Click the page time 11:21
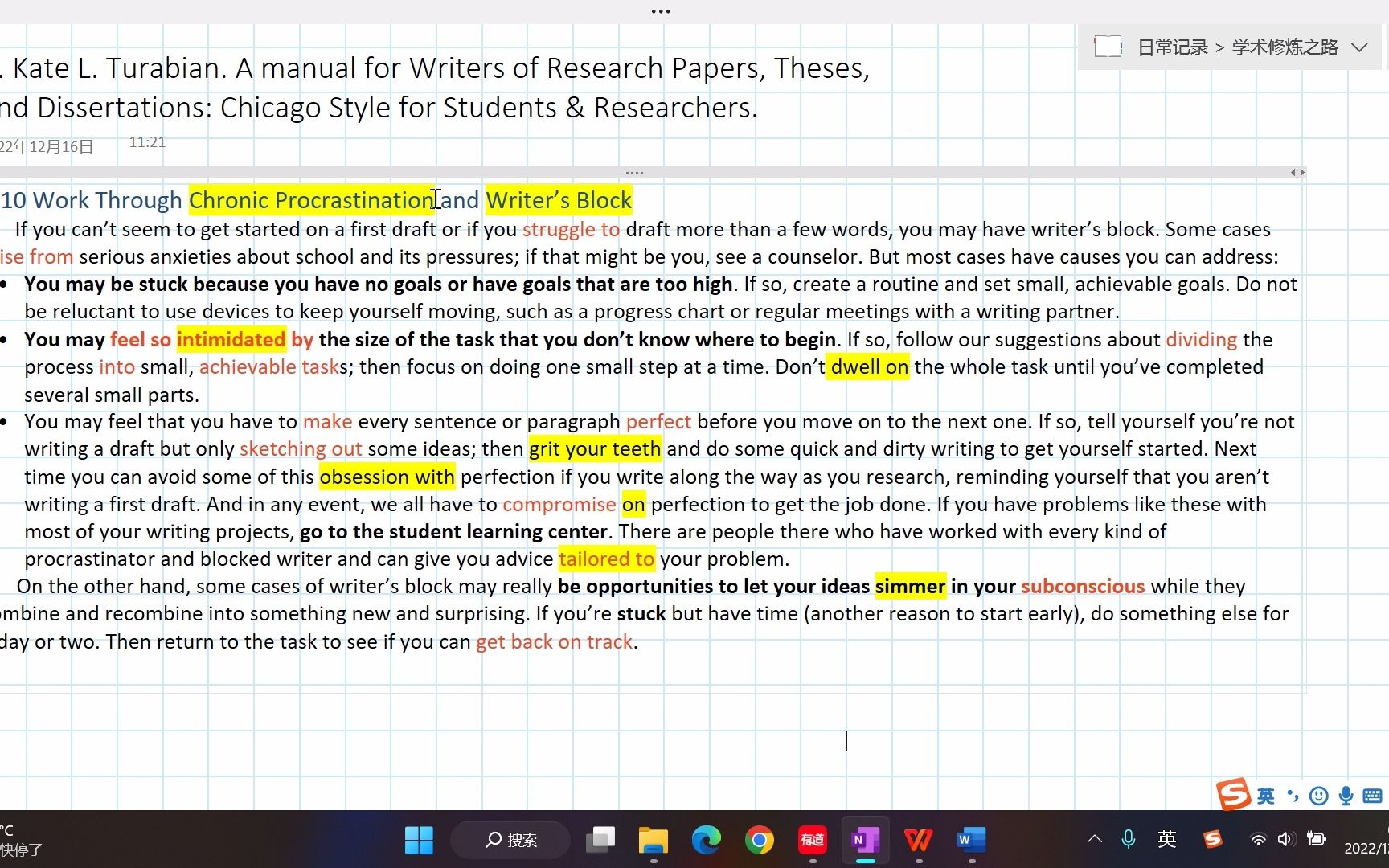This screenshot has width=1389, height=868. [147, 142]
